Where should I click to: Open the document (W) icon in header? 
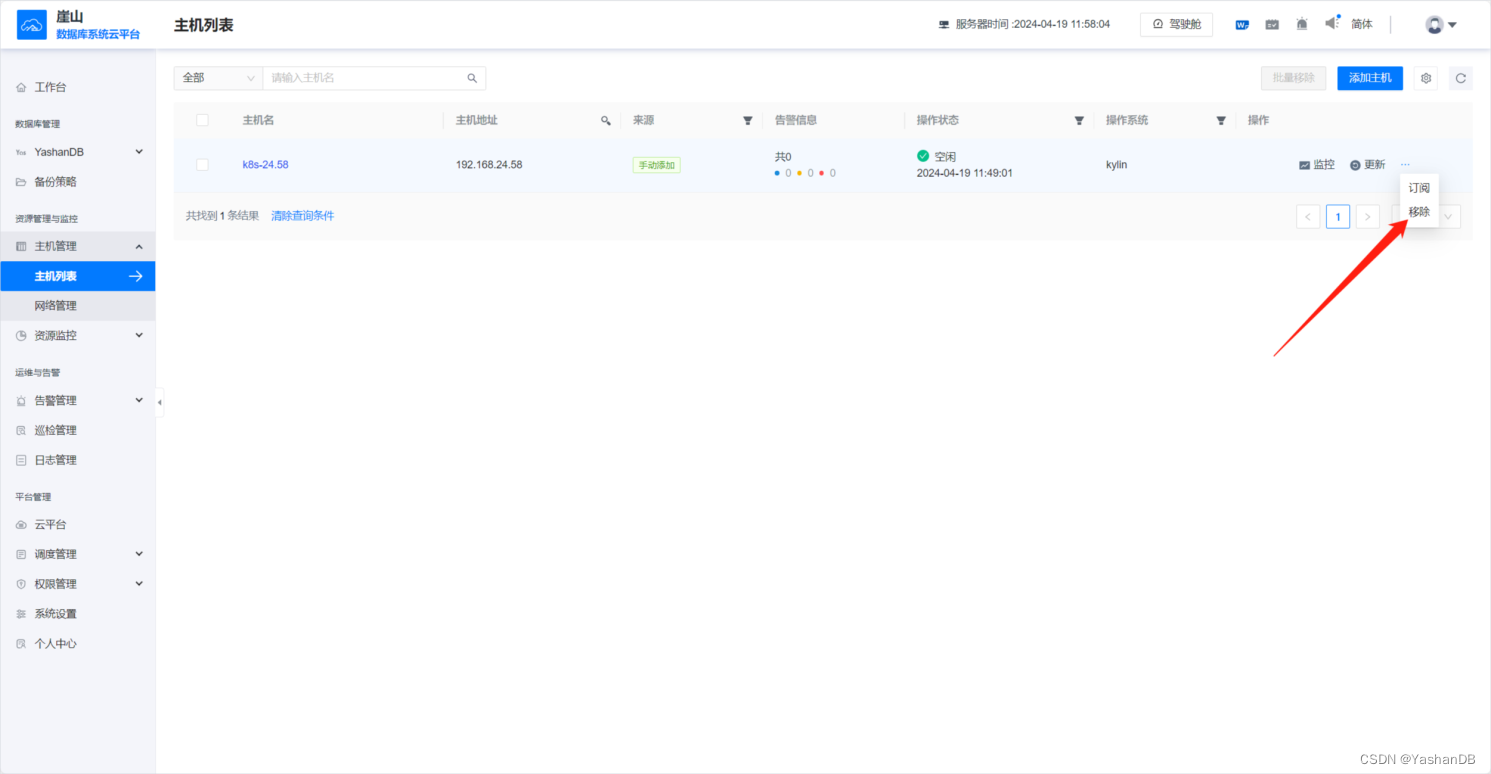click(1242, 24)
